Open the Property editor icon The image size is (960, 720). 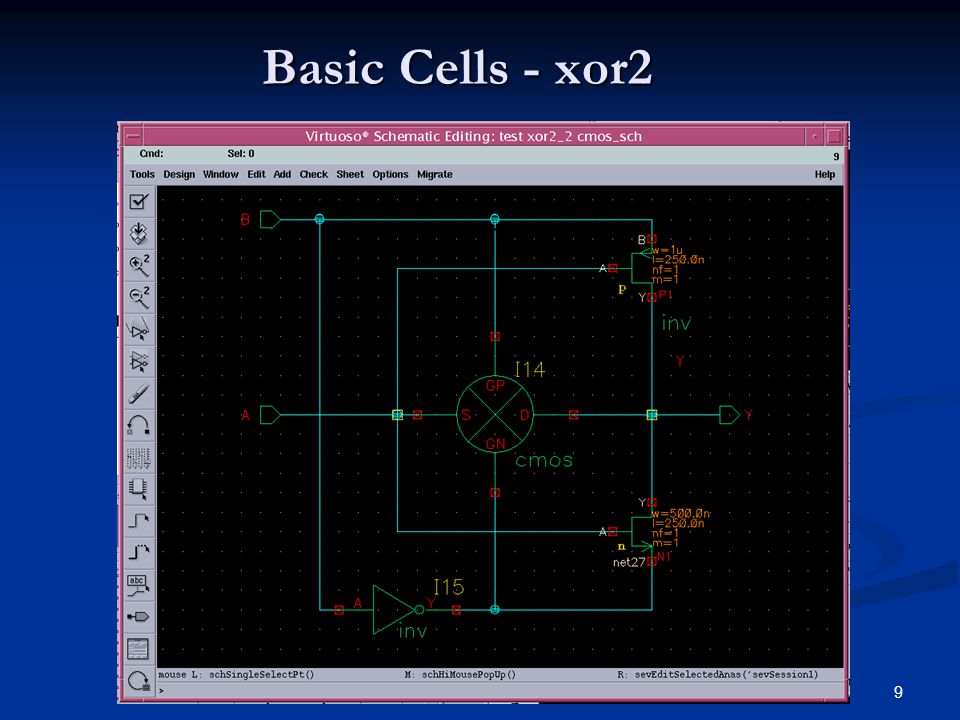point(139,457)
